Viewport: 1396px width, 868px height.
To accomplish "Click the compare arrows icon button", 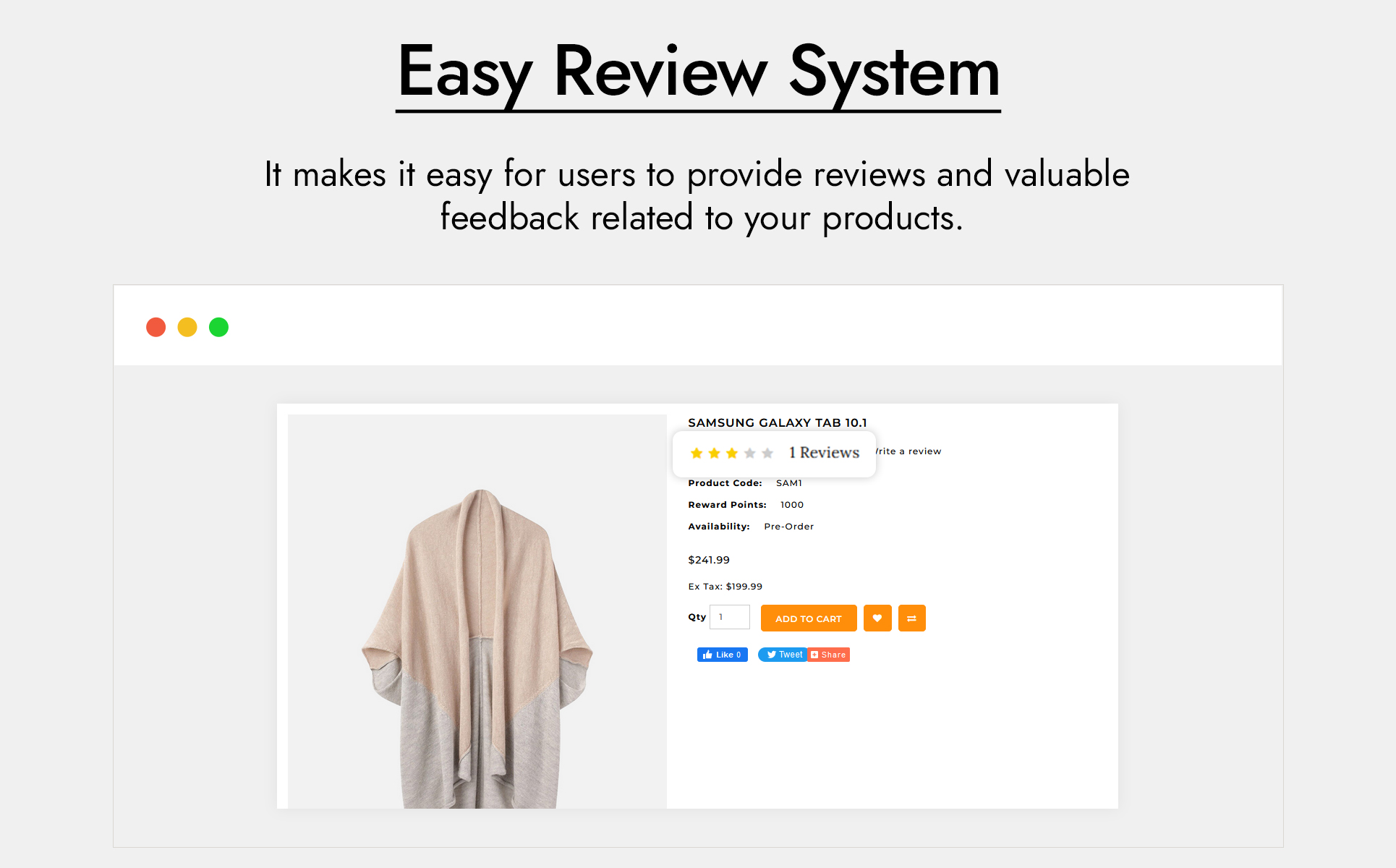I will 911,618.
